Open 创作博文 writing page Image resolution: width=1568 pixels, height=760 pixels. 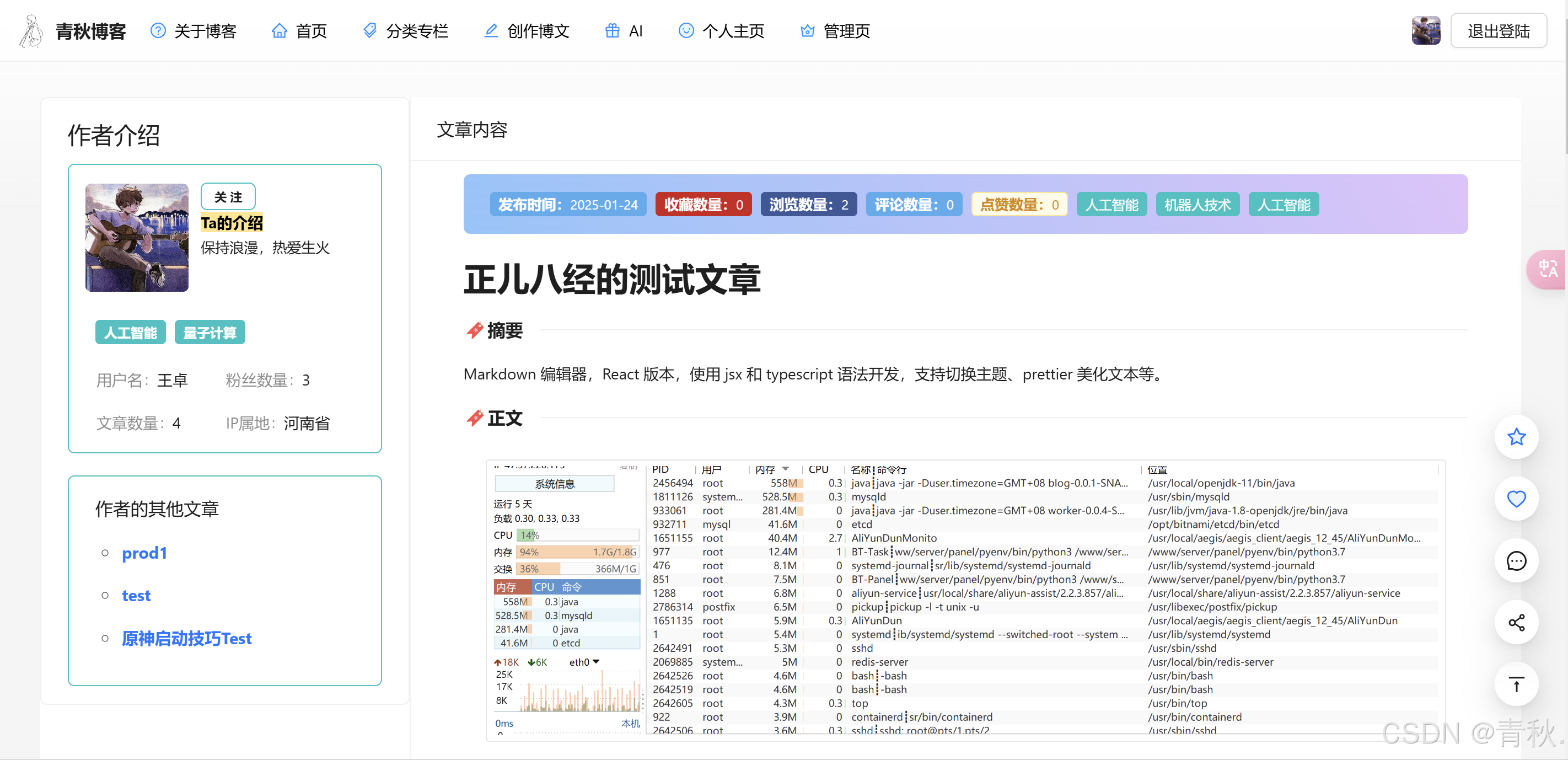pos(527,31)
